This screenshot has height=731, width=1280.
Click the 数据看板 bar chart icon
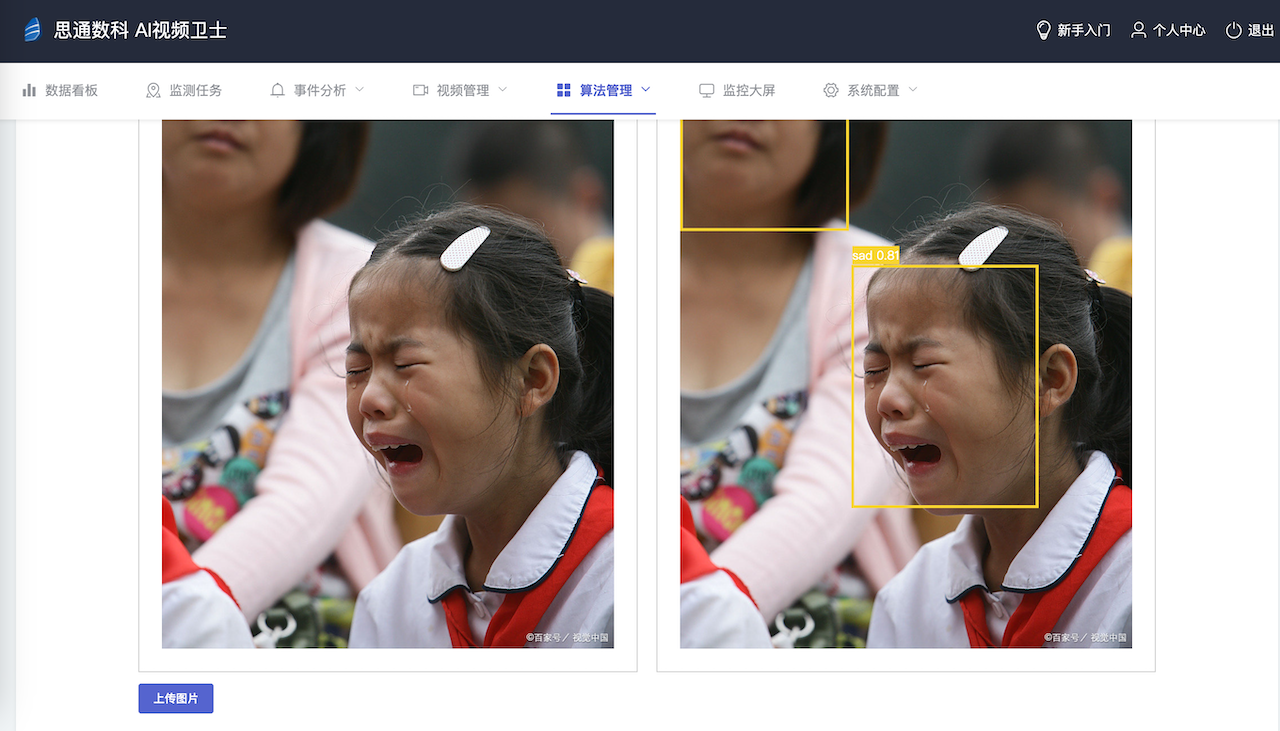click(x=30, y=90)
